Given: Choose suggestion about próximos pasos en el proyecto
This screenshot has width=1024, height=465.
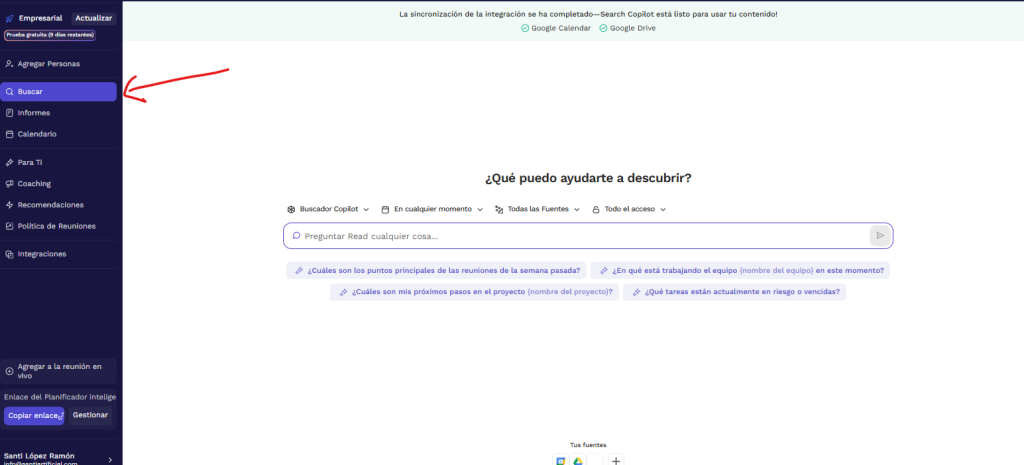Looking at the screenshot, I should (474, 292).
